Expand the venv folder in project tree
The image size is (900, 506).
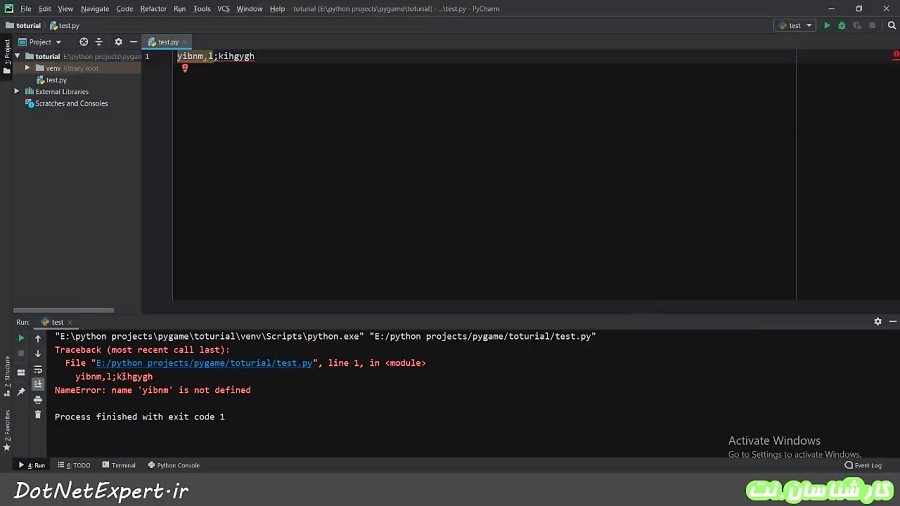pos(28,68)
